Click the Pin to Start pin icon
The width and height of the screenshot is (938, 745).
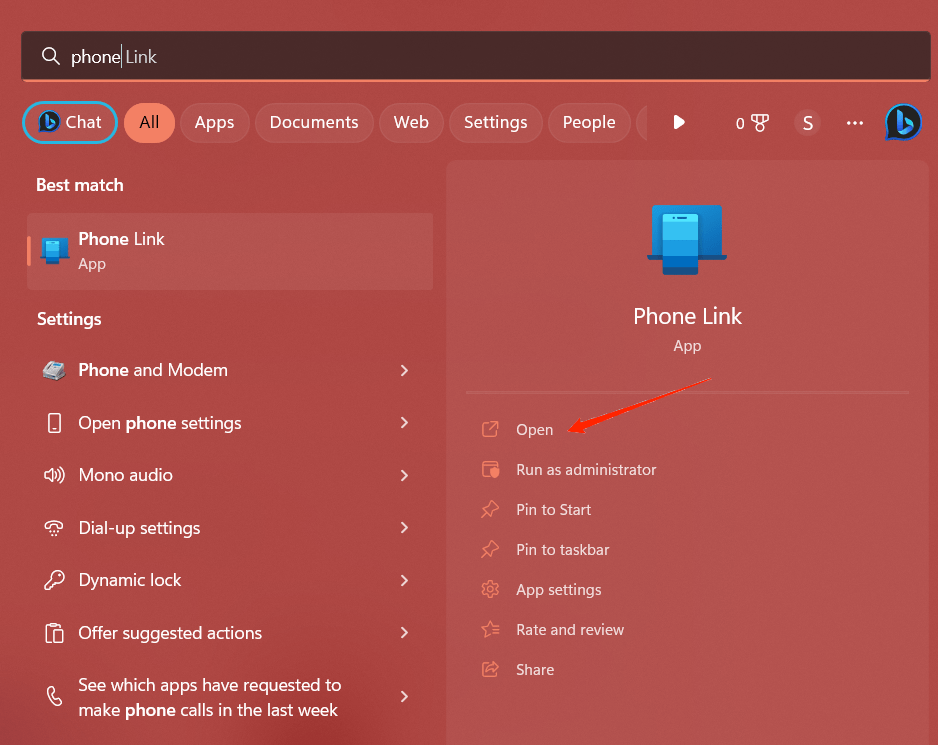click(491, 509)
